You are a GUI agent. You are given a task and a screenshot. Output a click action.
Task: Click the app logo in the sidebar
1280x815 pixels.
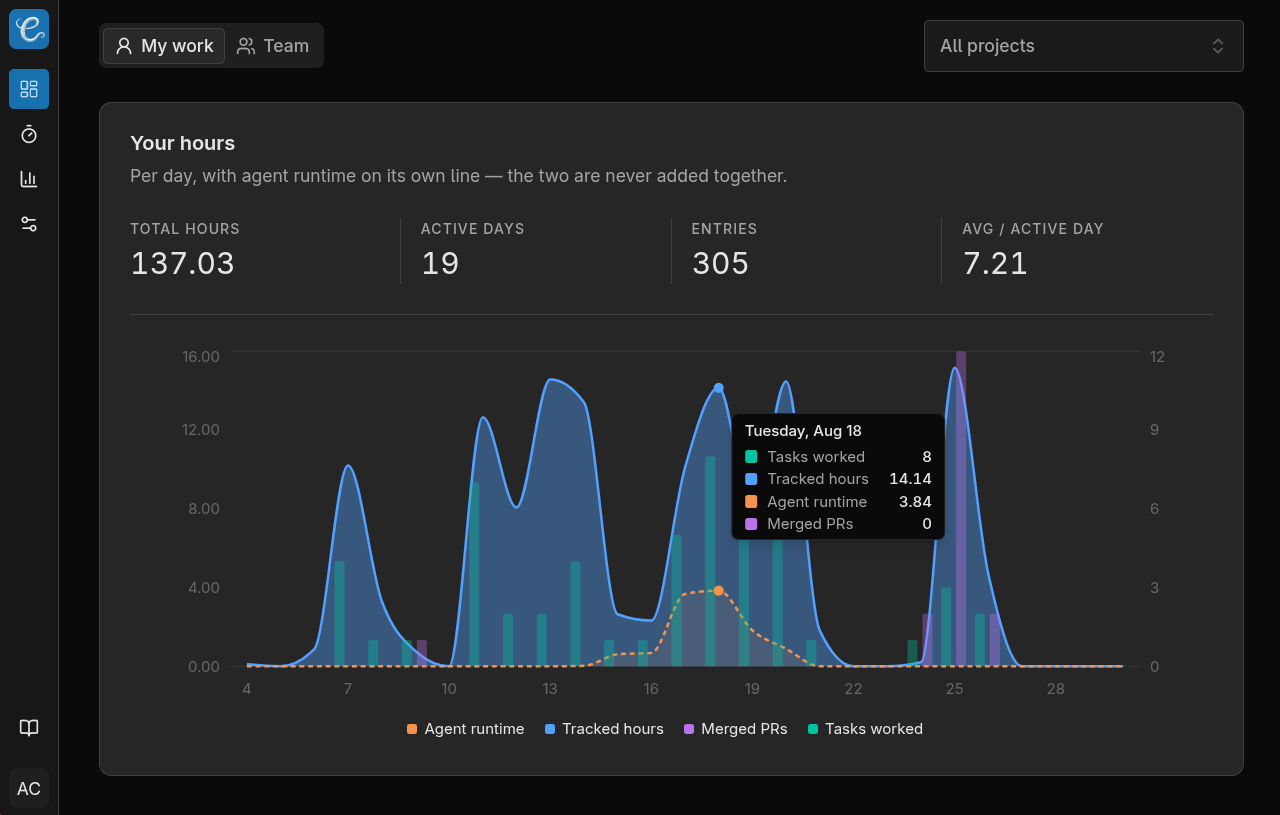(29, 29)
